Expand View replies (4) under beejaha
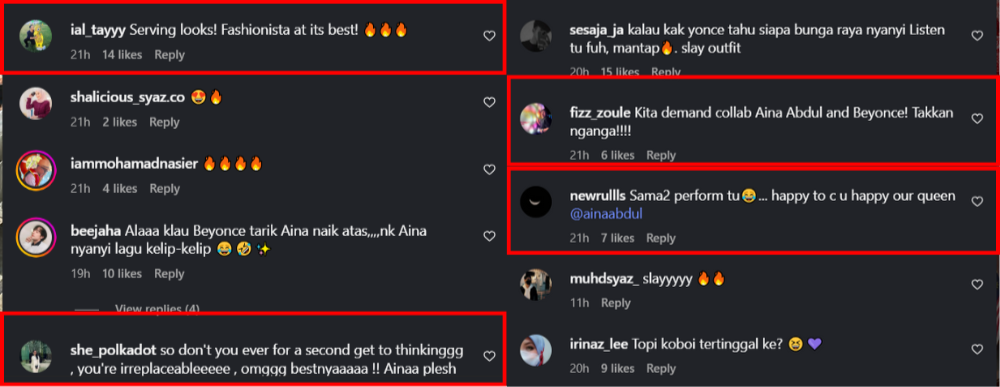The height and width of the screenshot is (387, 1000). pos(157,309)
